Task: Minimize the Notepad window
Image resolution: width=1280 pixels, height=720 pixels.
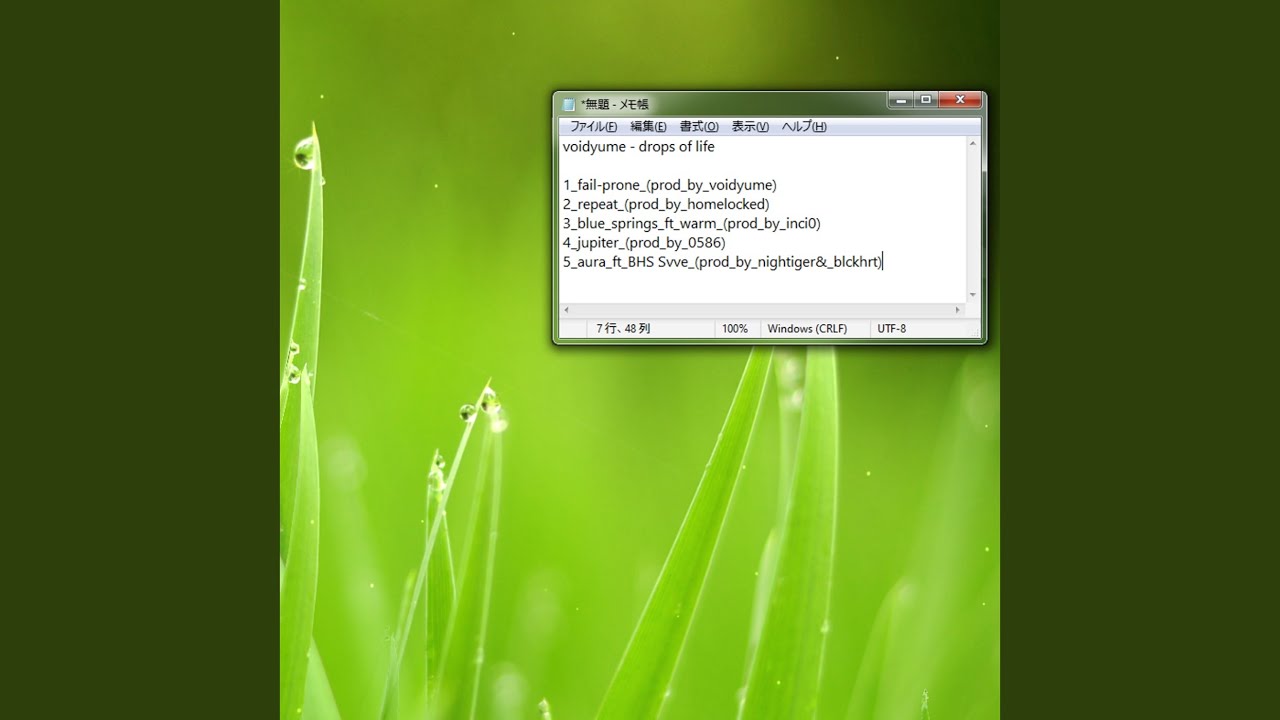Action: 899,100
